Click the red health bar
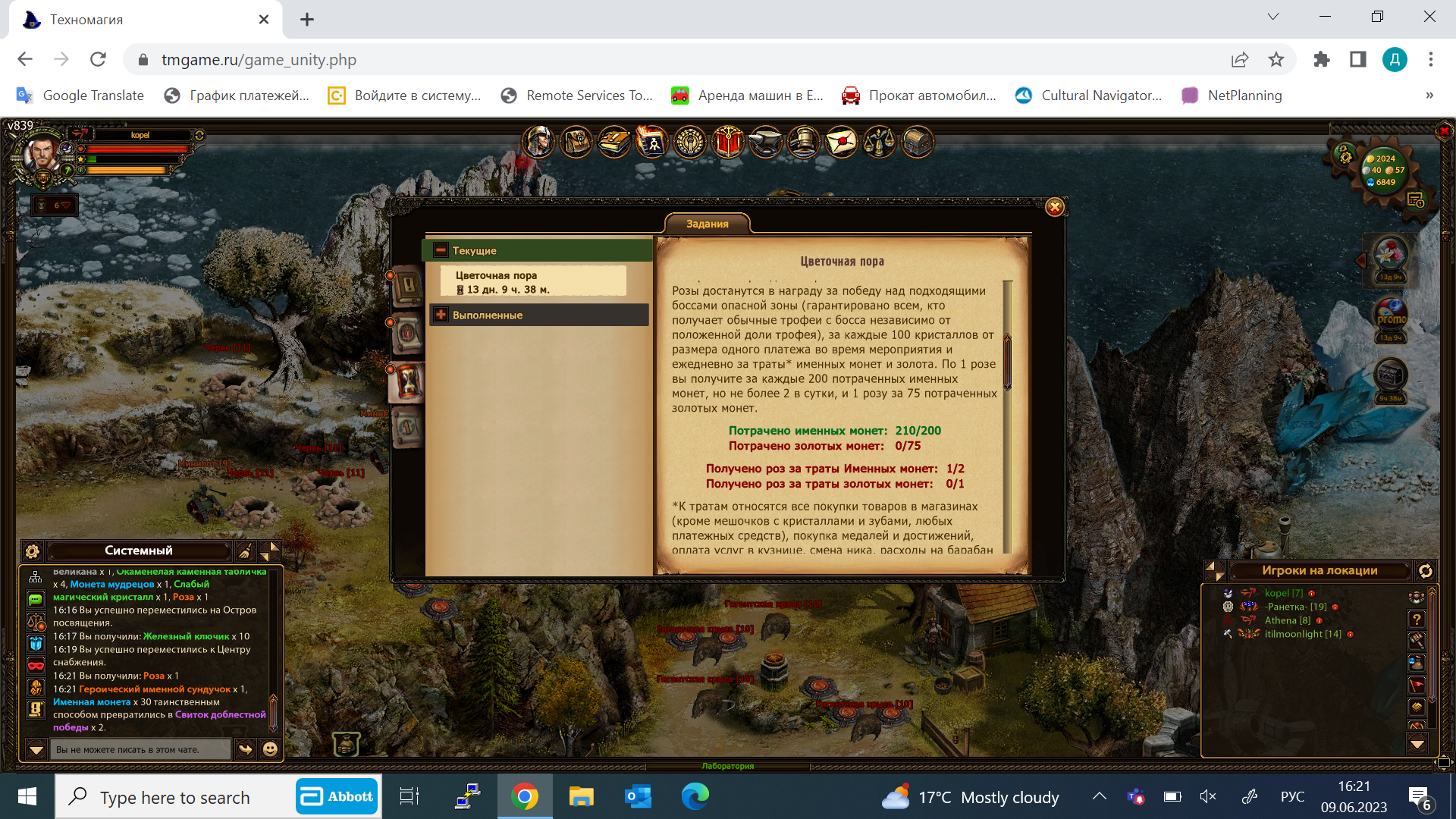Screen dimensions: 1456x819 pos(136,149)
